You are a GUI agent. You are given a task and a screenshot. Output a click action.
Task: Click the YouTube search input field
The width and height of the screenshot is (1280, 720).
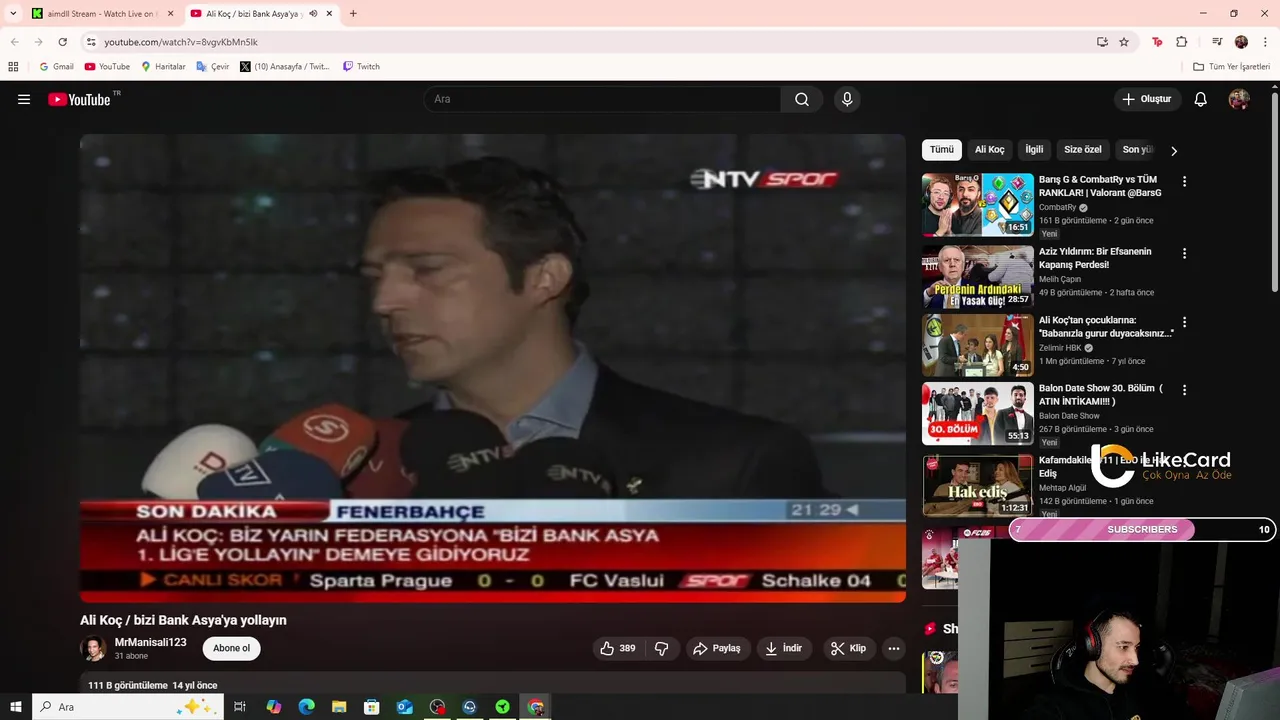click(x=602, y=99)
